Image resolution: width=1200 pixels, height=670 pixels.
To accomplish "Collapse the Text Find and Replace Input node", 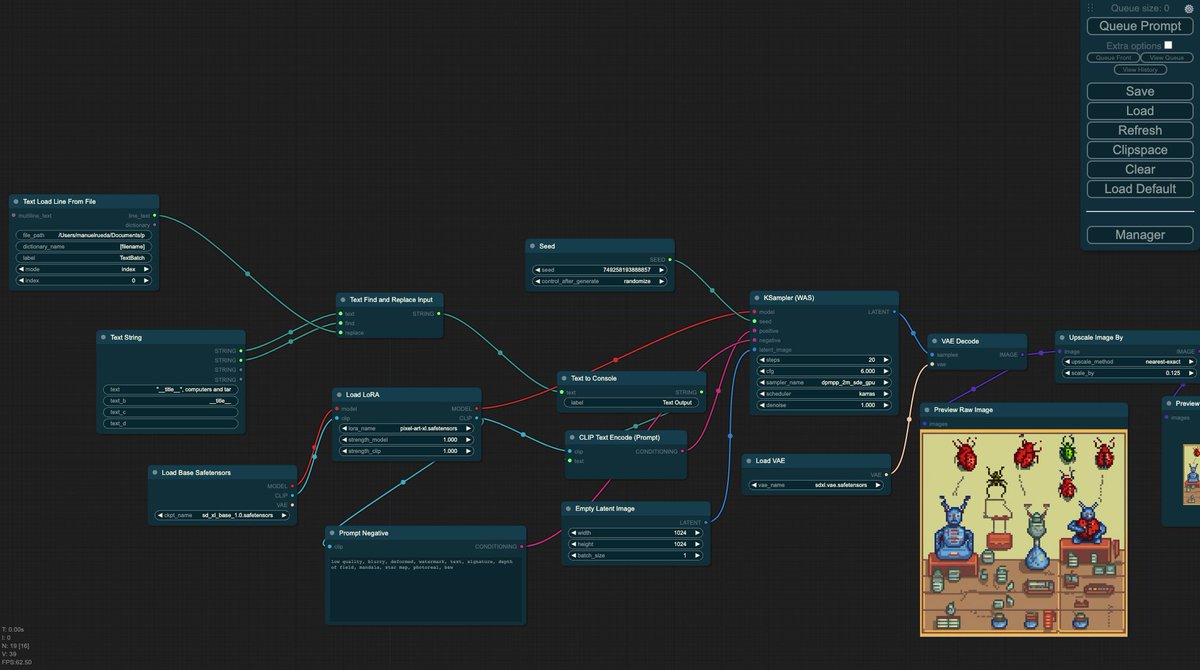I will [x=343, y=299].
